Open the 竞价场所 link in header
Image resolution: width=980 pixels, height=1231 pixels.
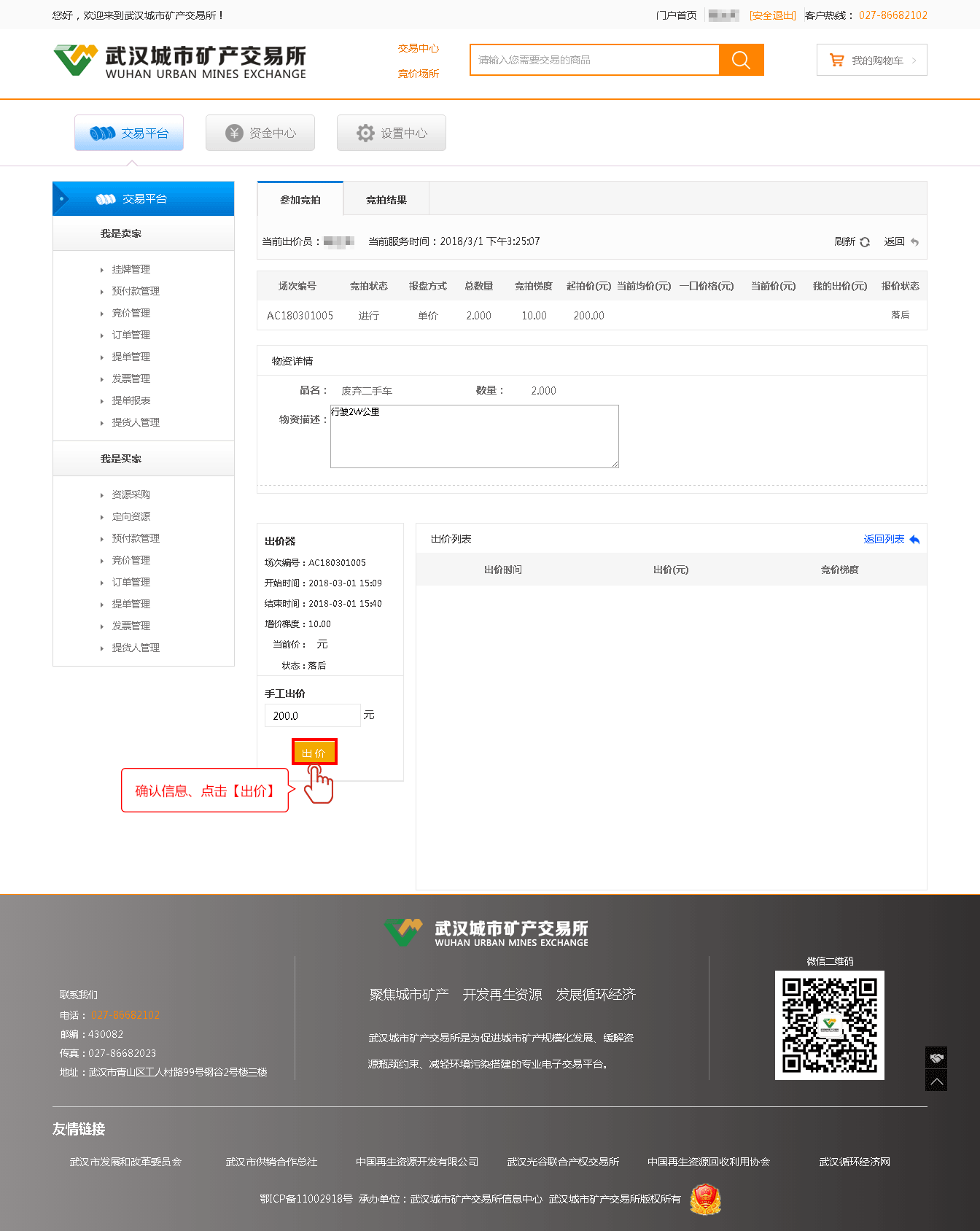click(418, 74)
